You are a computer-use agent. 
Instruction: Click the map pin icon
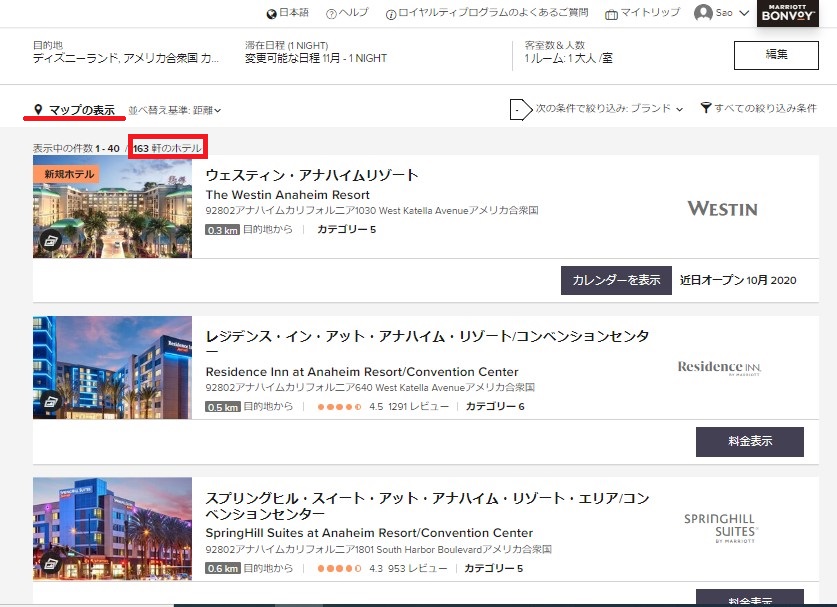pyautogui.click(x=38, y=109)
